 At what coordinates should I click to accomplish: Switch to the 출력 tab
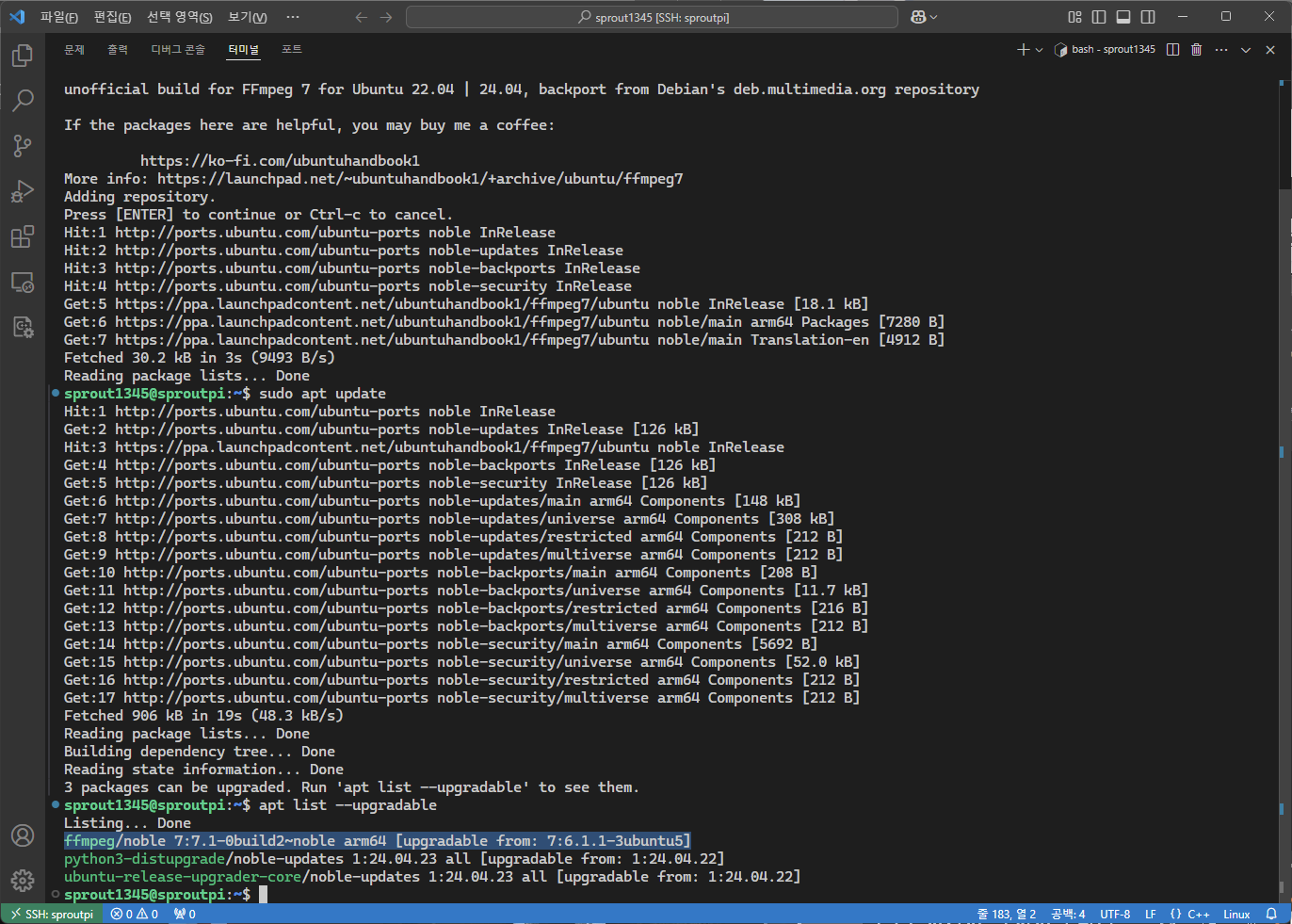click(118, 49)
